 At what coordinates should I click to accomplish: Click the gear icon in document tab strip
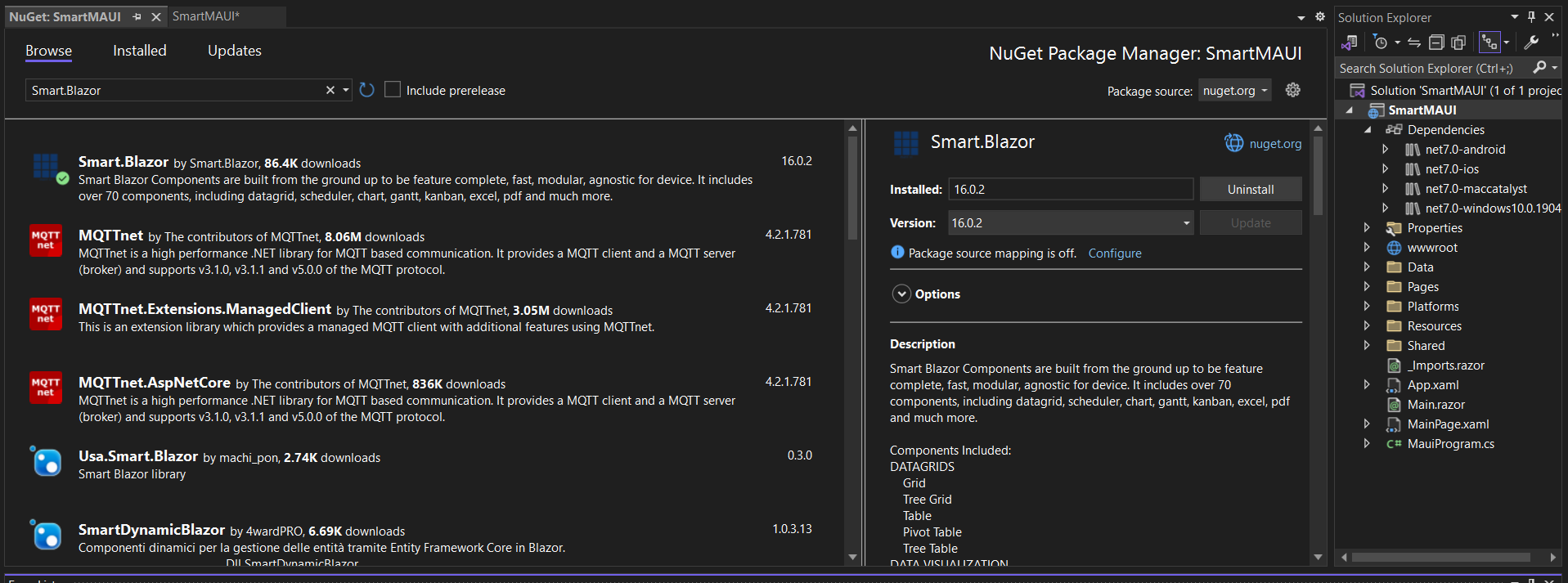[1320, 16]
